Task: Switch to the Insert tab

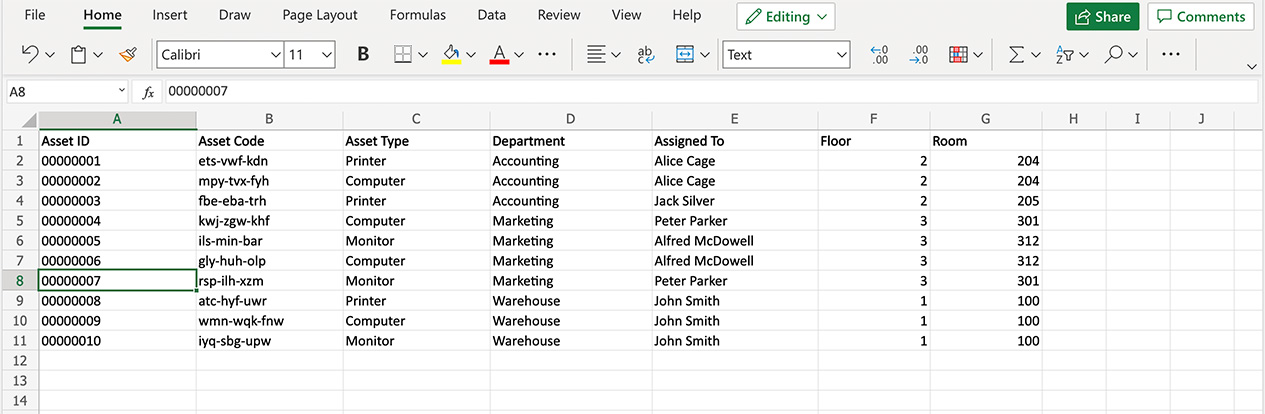Action: (170, 16)
